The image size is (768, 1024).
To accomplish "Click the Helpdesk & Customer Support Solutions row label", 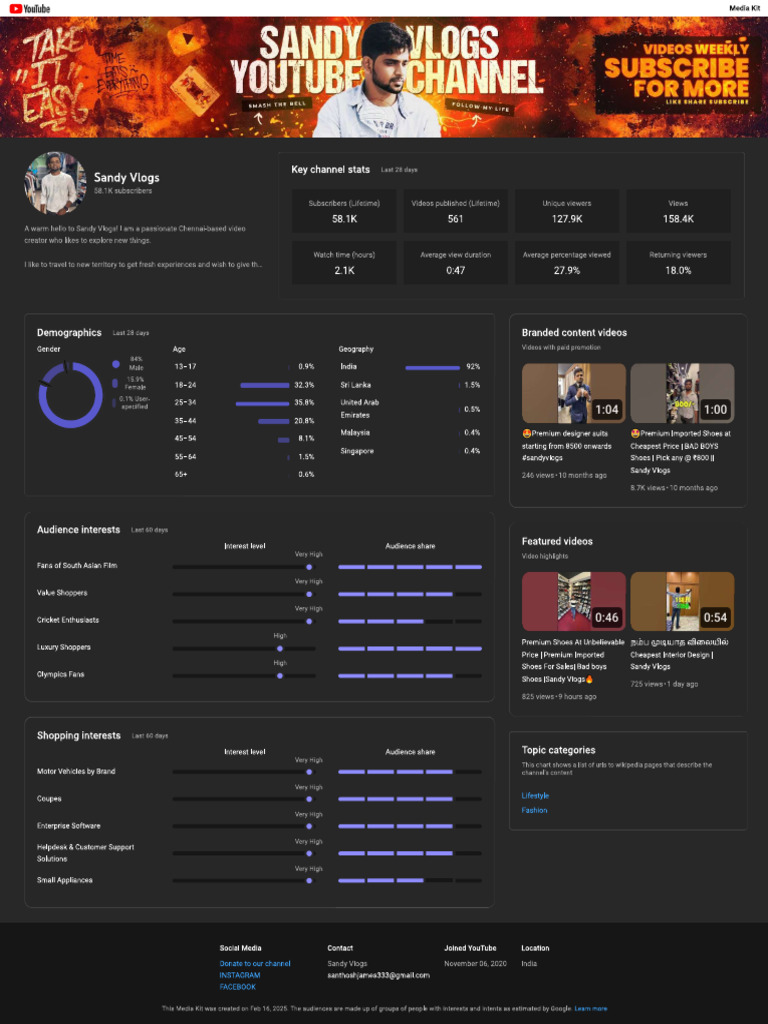I will (86, 853).
